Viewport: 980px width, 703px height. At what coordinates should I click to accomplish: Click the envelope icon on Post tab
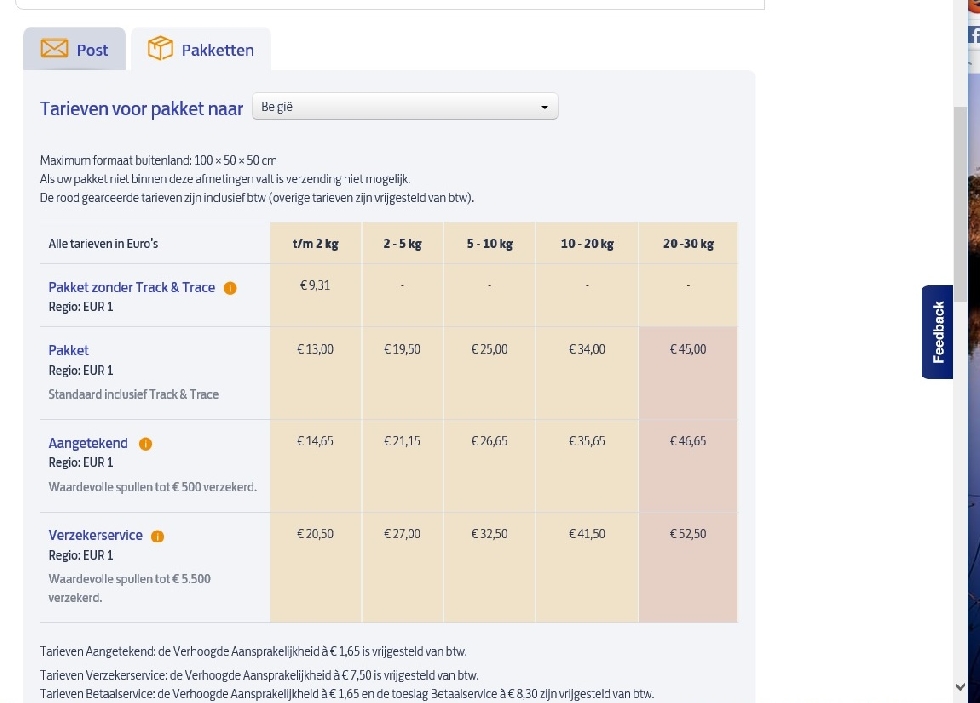pos(54,48)
